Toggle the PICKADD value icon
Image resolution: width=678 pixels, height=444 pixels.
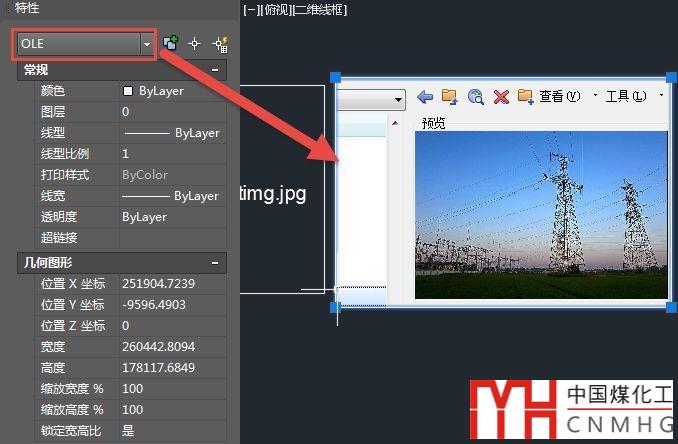click(x=171, y=44)
